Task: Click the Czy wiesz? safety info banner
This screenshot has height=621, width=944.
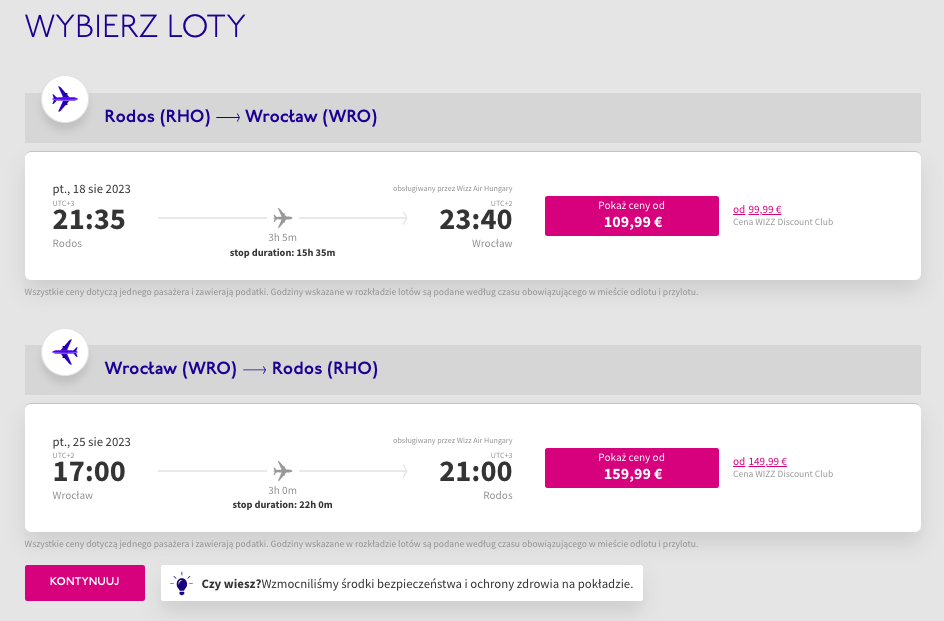Action: click(x=402, y=583)
